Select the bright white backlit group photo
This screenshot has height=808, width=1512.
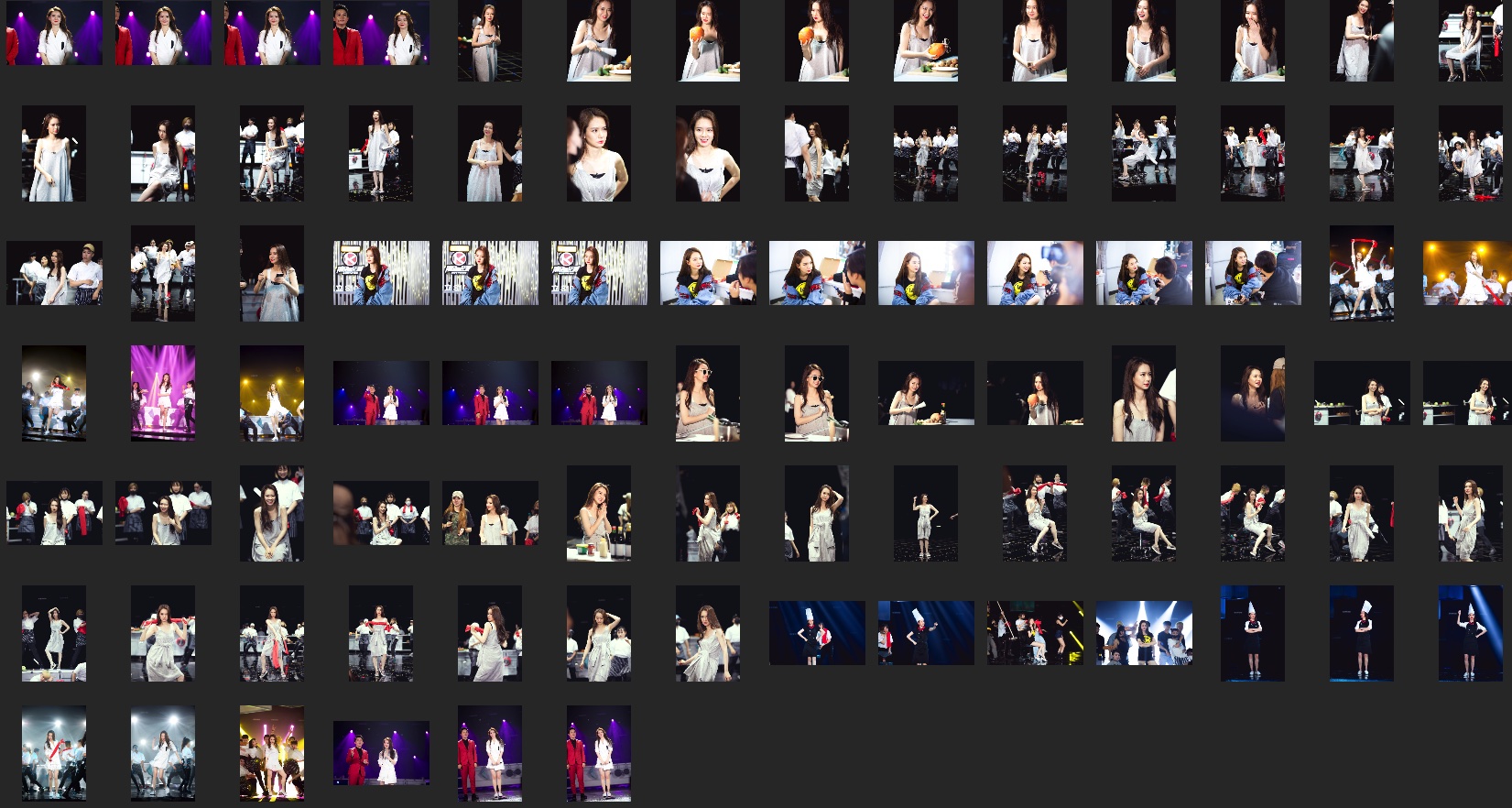[1144, 633]
